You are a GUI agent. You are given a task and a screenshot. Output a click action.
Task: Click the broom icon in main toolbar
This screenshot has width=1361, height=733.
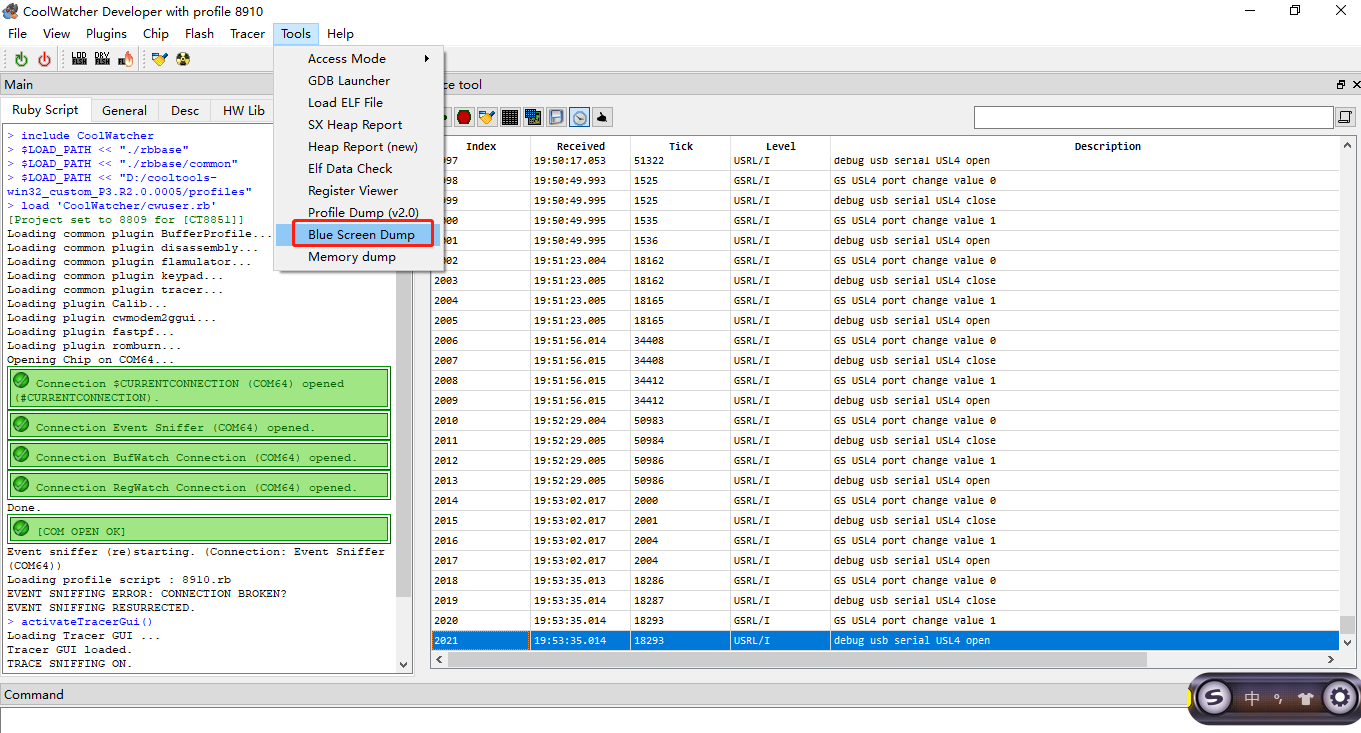[x=159, y=59]
